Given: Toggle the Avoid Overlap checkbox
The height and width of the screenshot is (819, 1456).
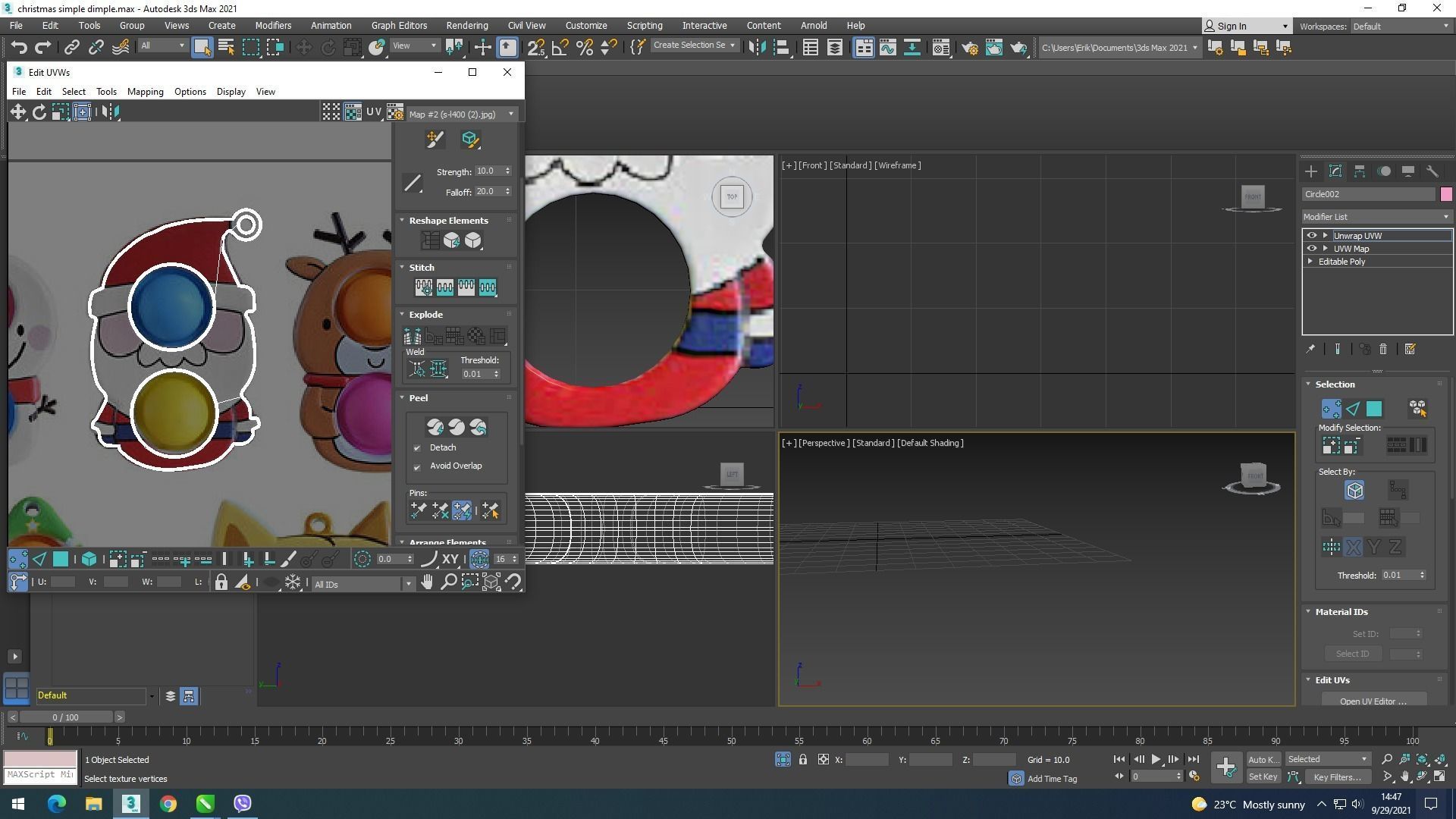Looking at the screenshot, I should coord(417,466).
